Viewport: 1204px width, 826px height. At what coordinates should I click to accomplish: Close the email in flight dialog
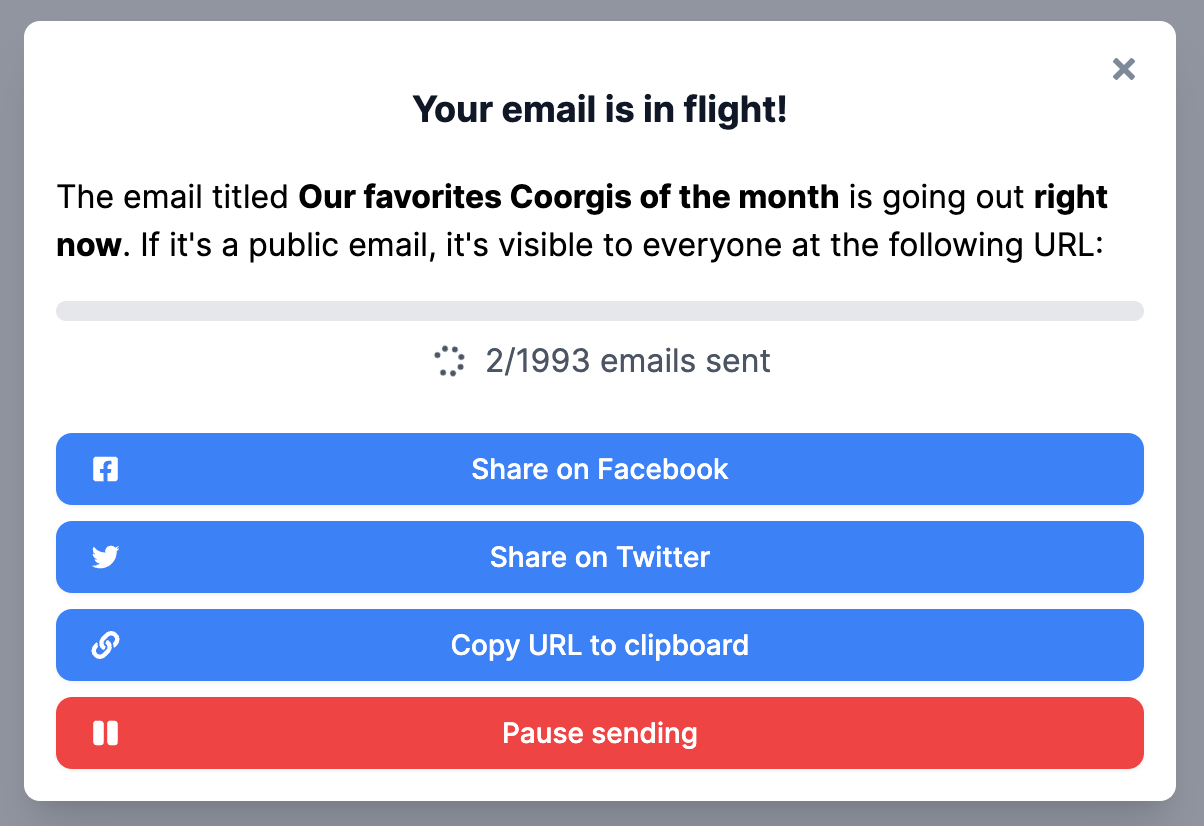[x=1124, y=69]
